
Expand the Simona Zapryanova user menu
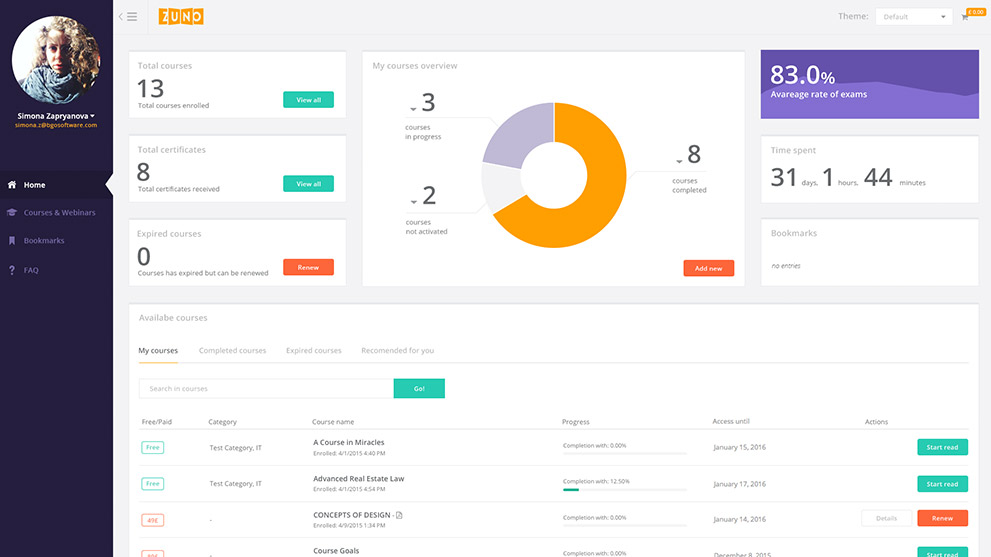(56, 116)
